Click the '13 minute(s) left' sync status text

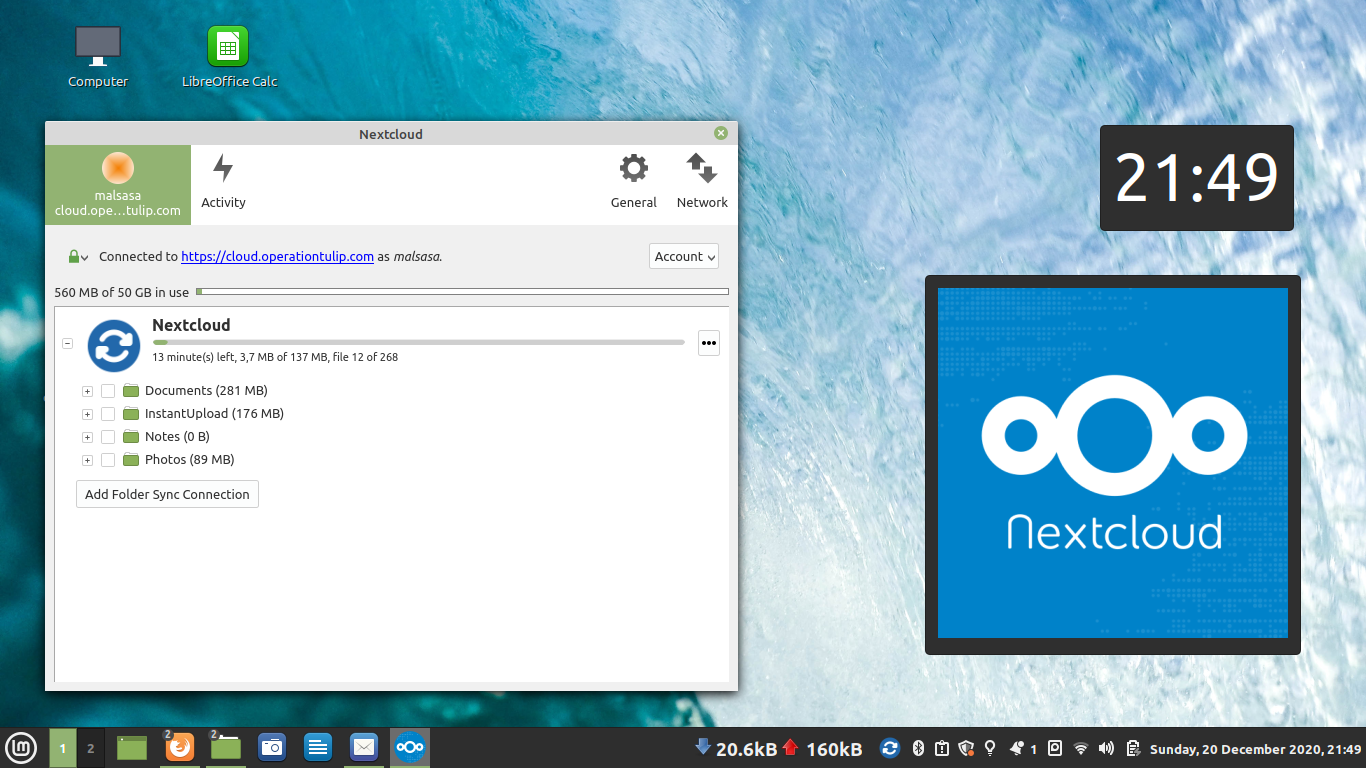(x=275, y=357)
